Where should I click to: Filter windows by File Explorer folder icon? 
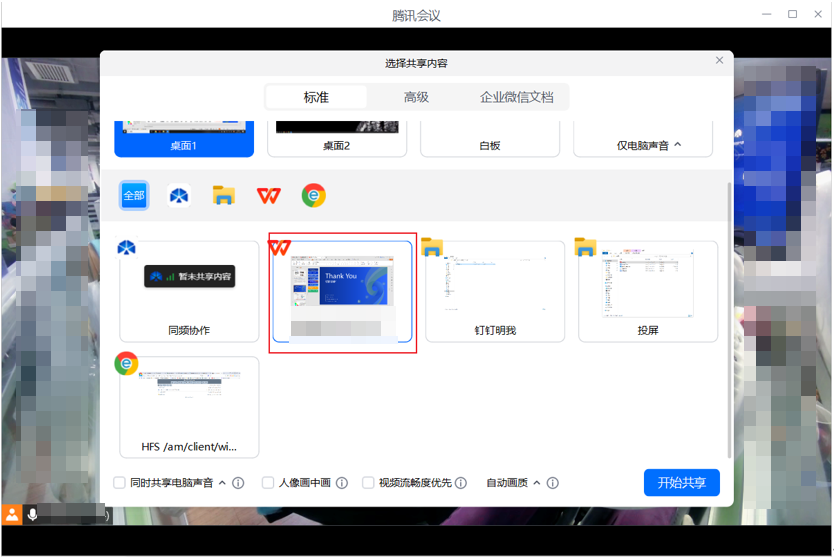224,196
